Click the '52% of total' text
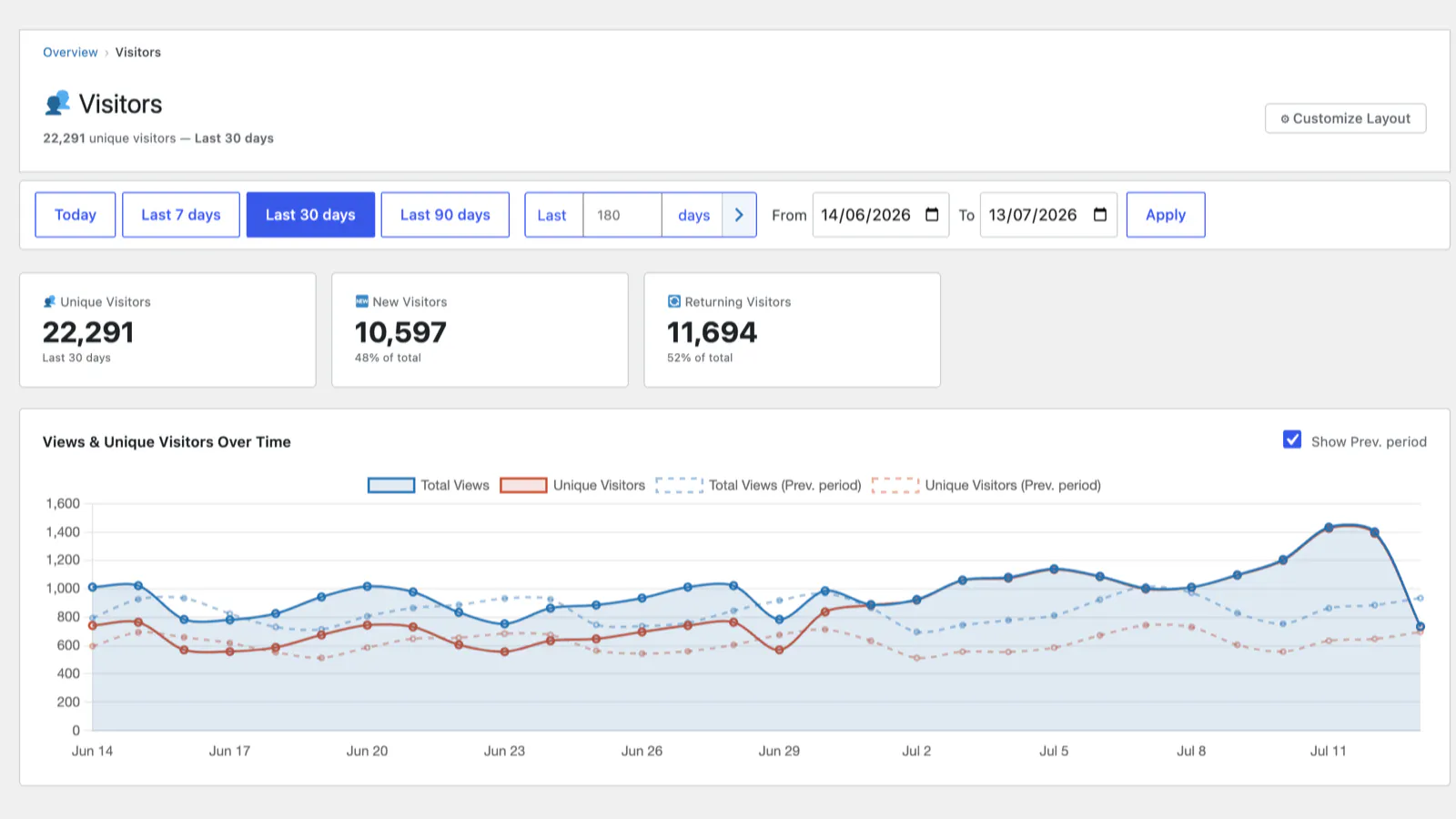 (700, 358)
